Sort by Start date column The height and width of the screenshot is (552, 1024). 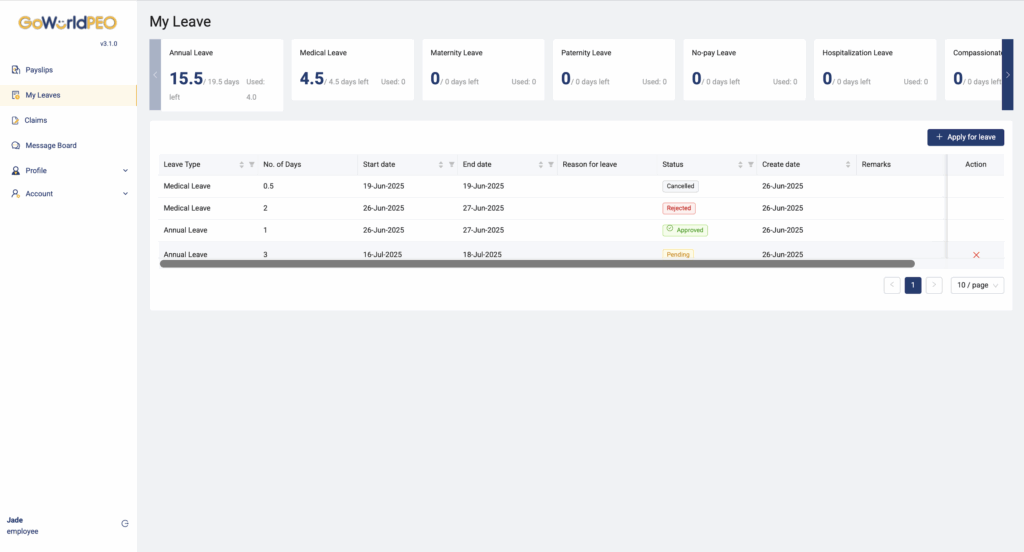click(441, 164)
